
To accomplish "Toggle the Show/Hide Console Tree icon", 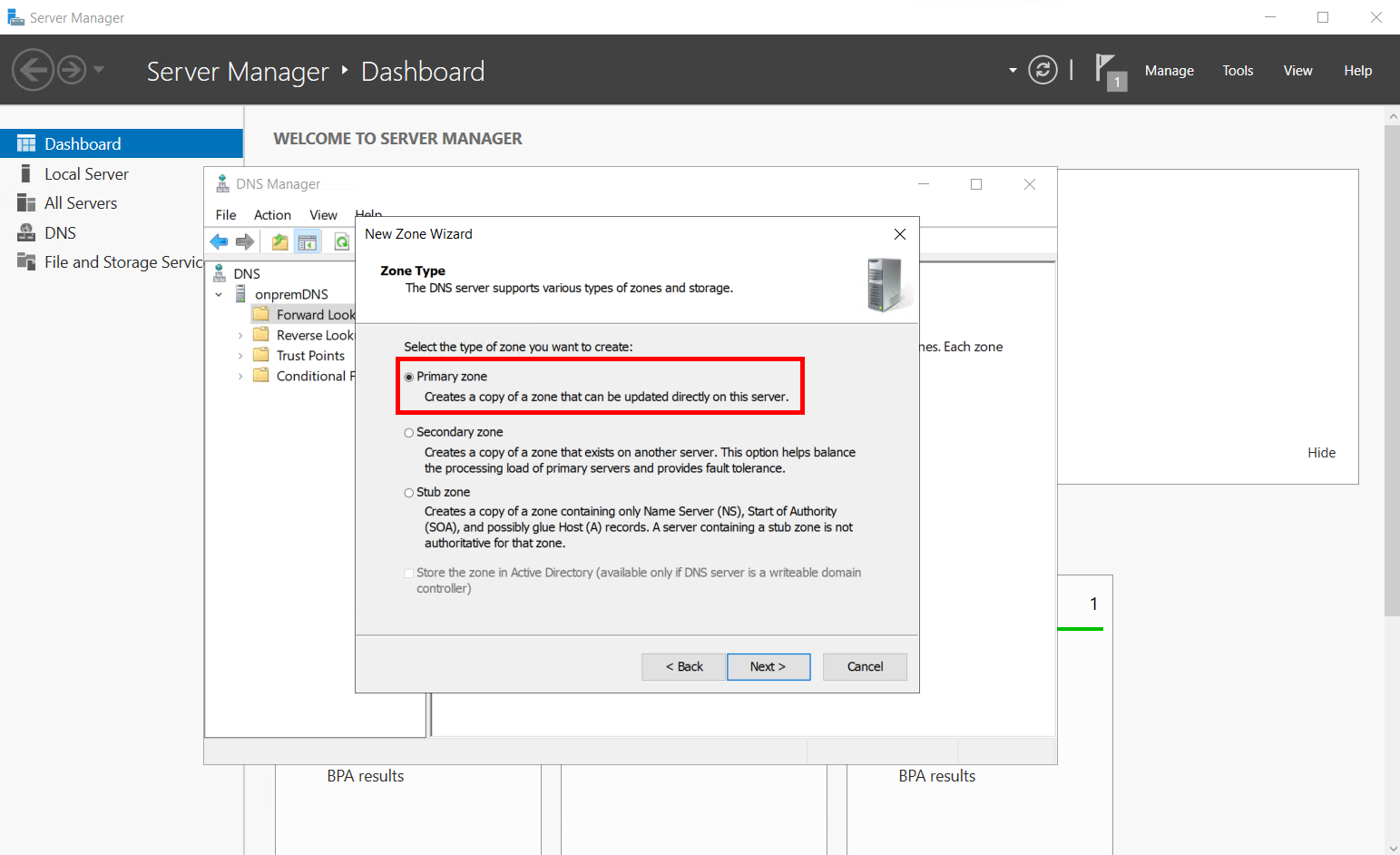I will 308,241.
